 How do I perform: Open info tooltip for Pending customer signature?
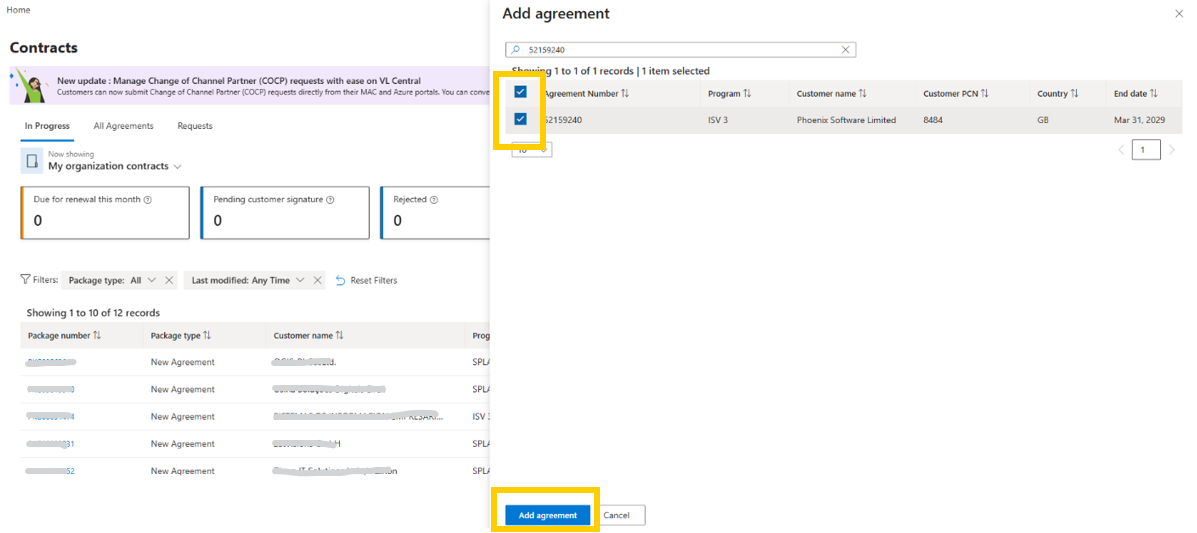coord(330,199)
